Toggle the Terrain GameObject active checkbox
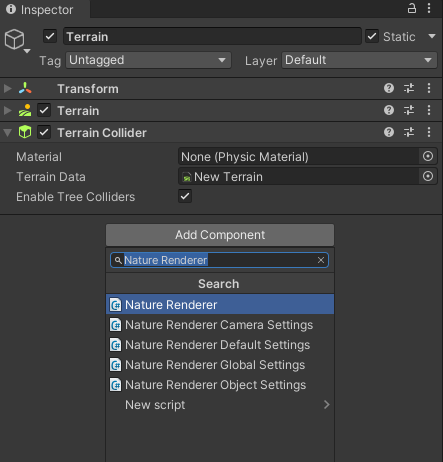Image resolution: width=443 pixels, height=462 pixels. click(50, 36)
